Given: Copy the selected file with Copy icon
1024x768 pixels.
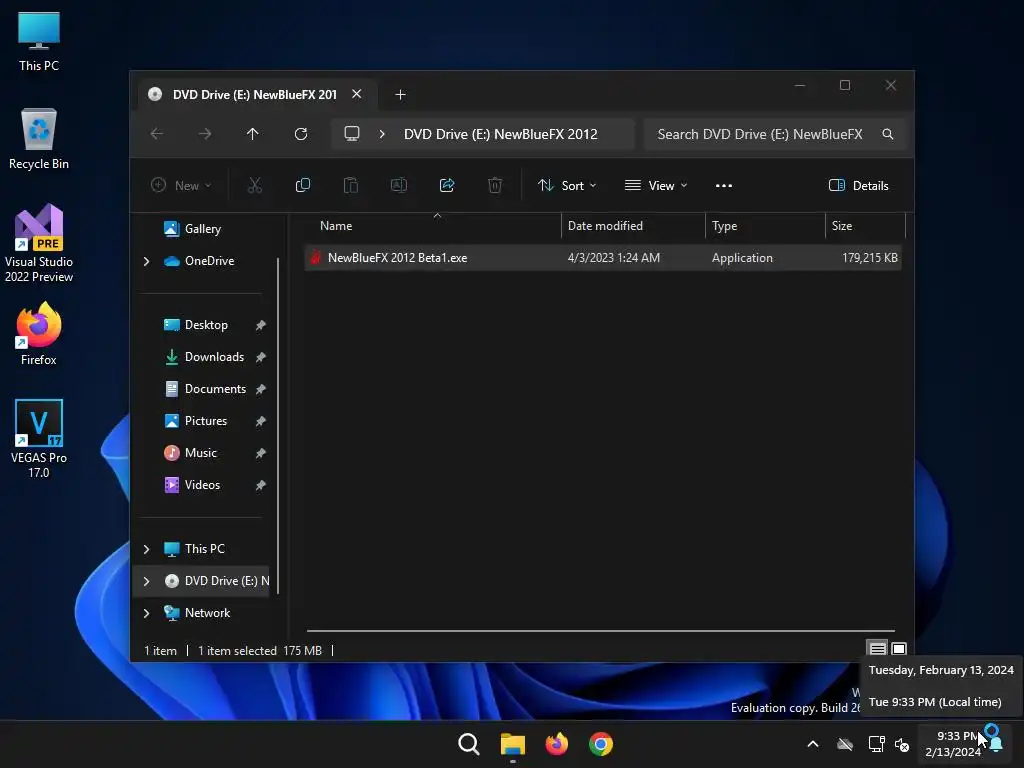Looking at the screenshot, I should pos(303,185).
